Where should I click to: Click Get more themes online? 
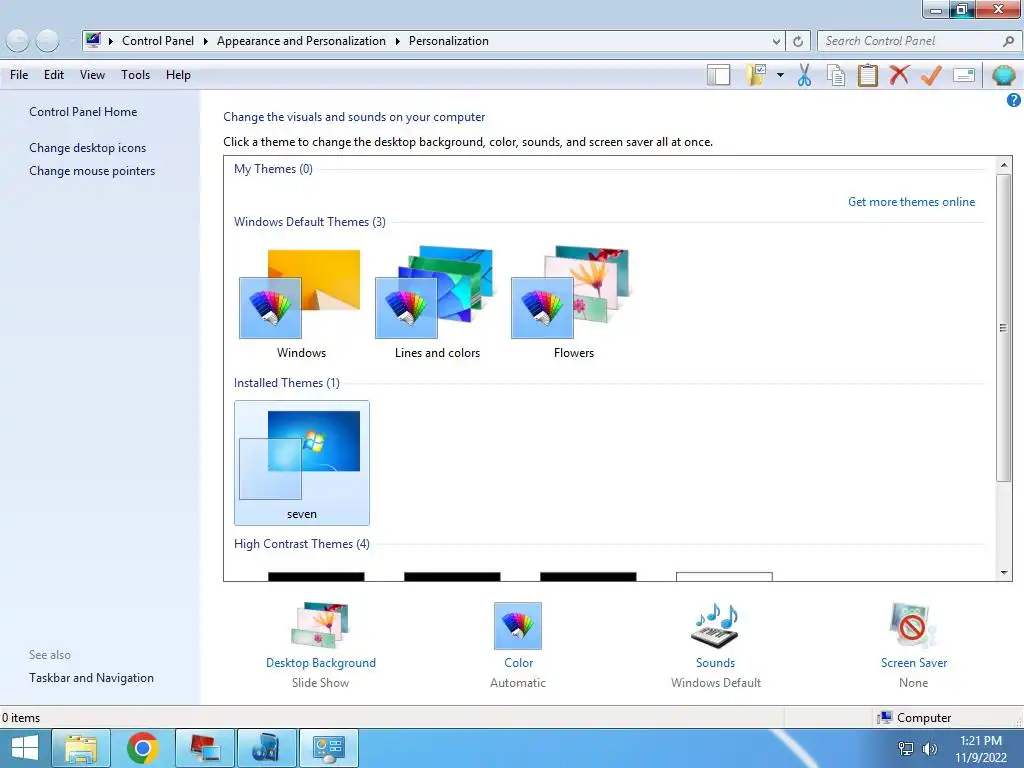click(x=911, y=202)
